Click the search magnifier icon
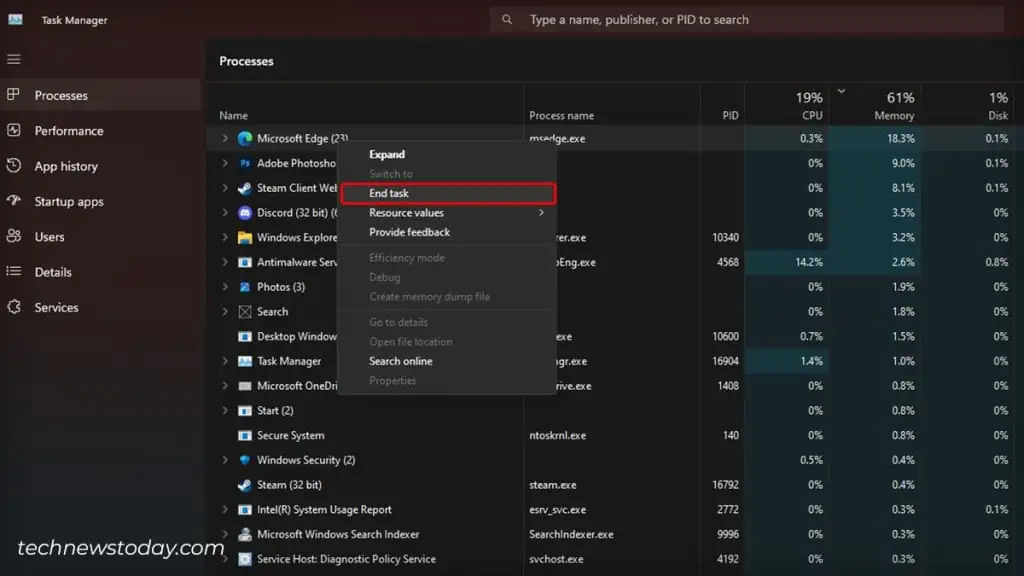1024x576 pixels. click(x=507, y=20)
